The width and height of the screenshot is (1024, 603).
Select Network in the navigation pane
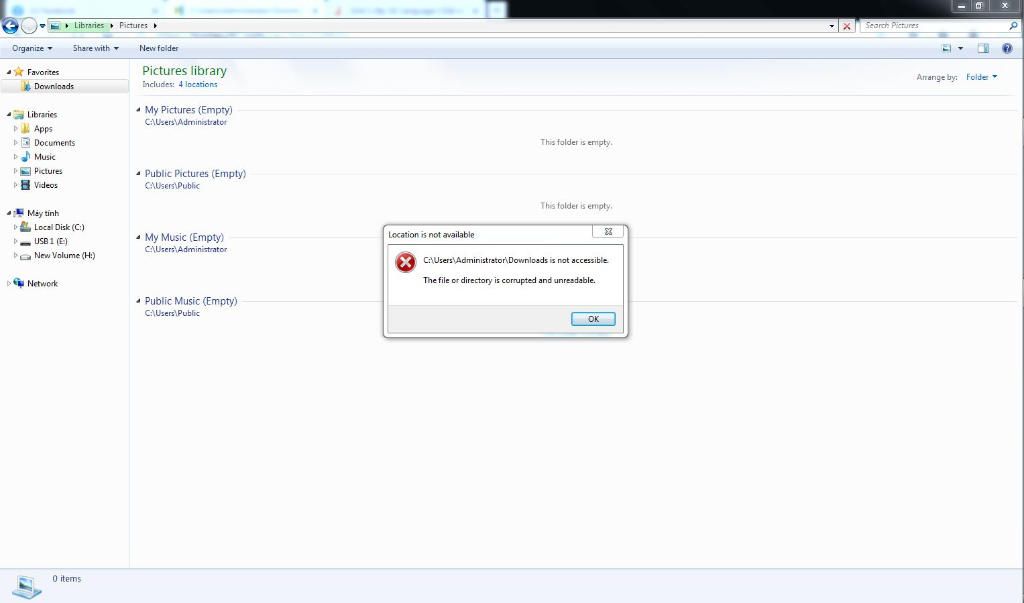click(x=42, y=284)
